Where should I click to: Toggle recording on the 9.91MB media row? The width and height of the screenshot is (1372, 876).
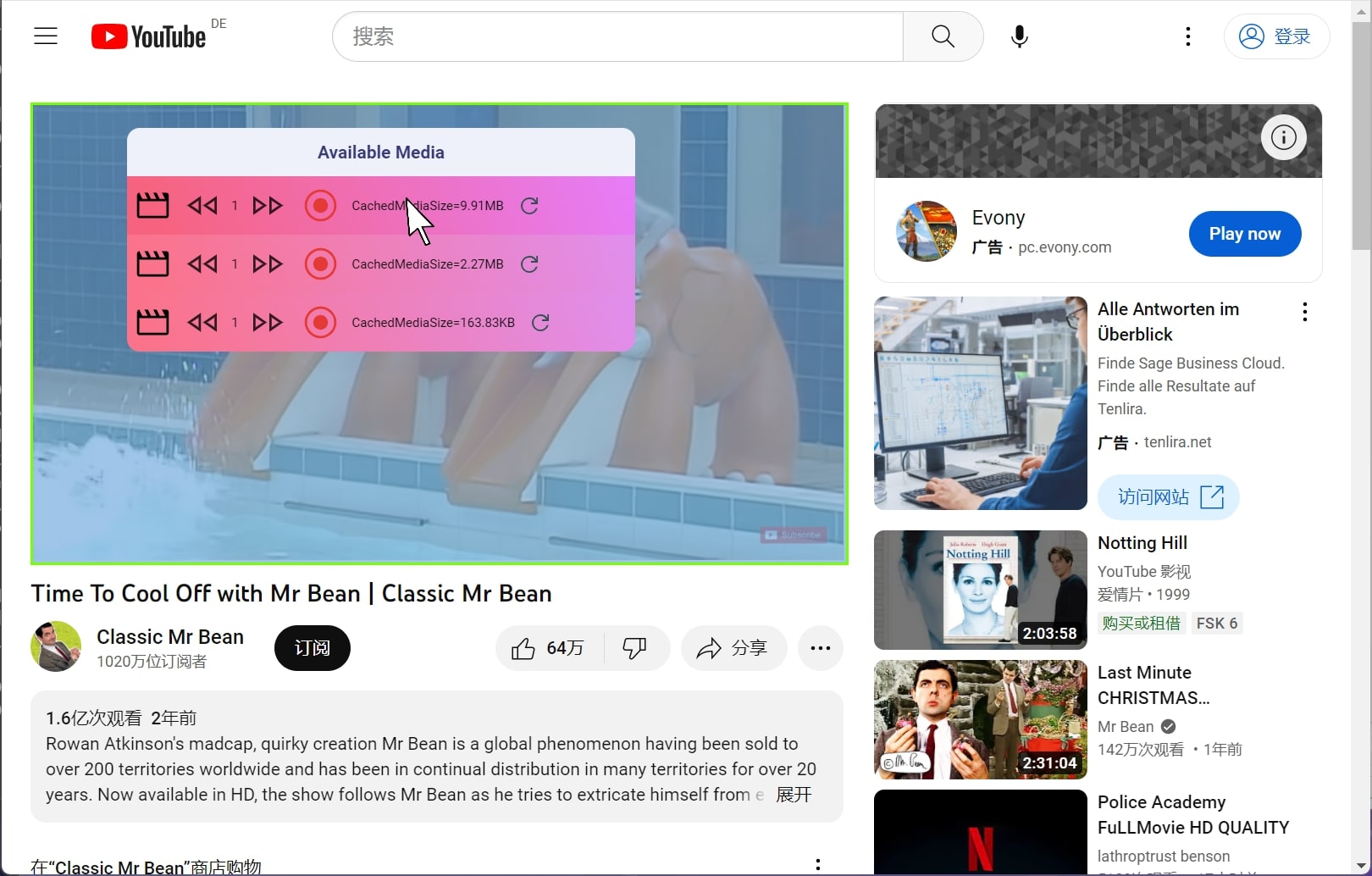(321, 205)
